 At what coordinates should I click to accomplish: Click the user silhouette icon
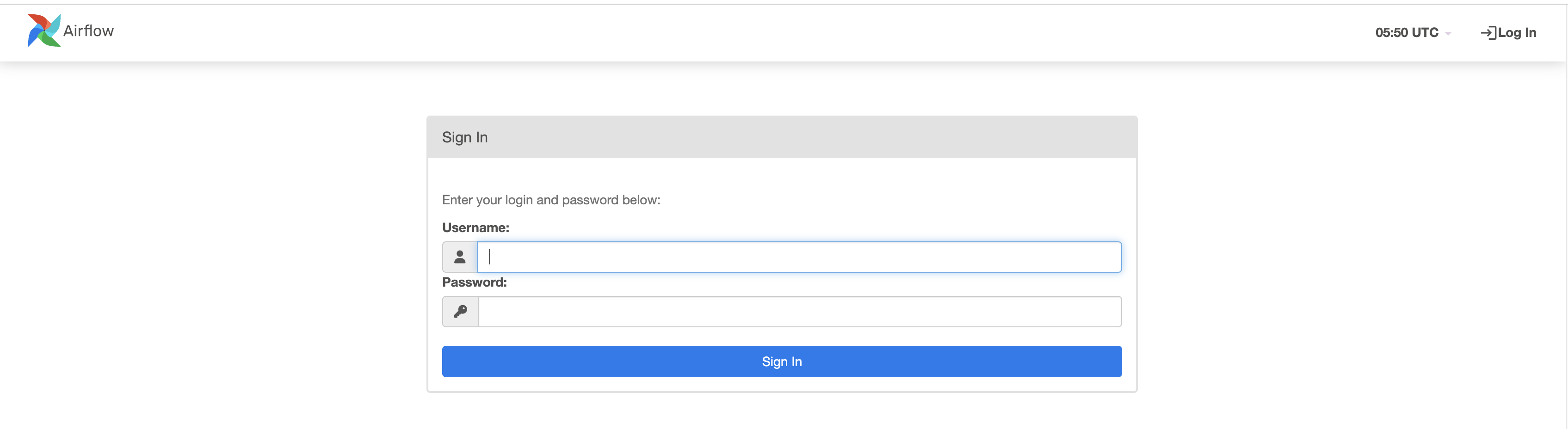coord(460,257)
